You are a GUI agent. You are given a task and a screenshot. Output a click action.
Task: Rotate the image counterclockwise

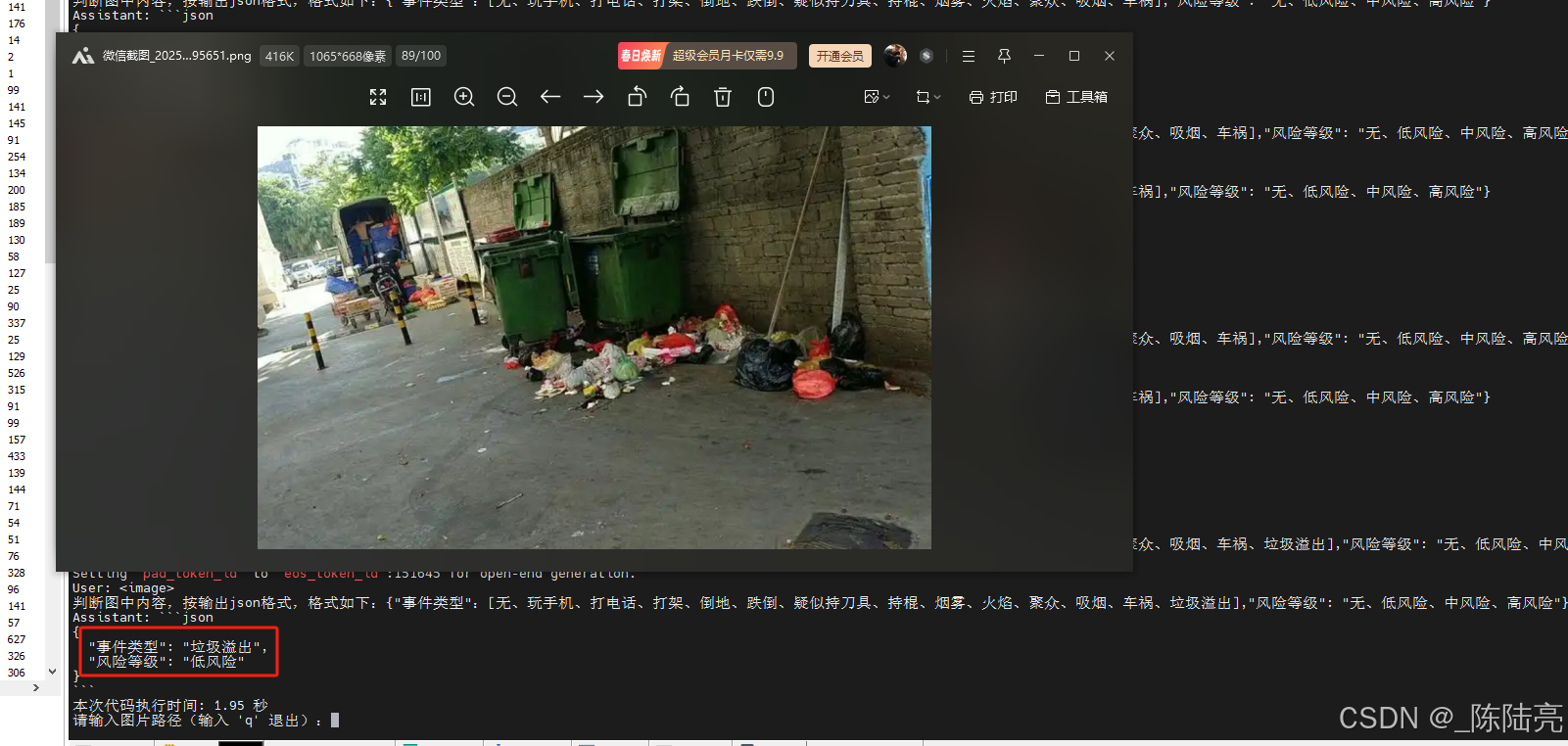(637, 97)
